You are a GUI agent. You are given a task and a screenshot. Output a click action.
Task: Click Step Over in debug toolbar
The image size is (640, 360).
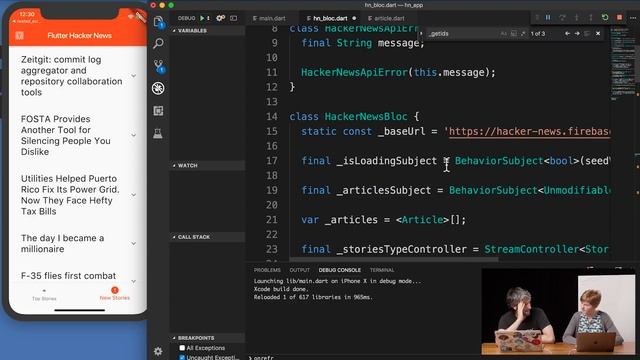pos(562,18)
